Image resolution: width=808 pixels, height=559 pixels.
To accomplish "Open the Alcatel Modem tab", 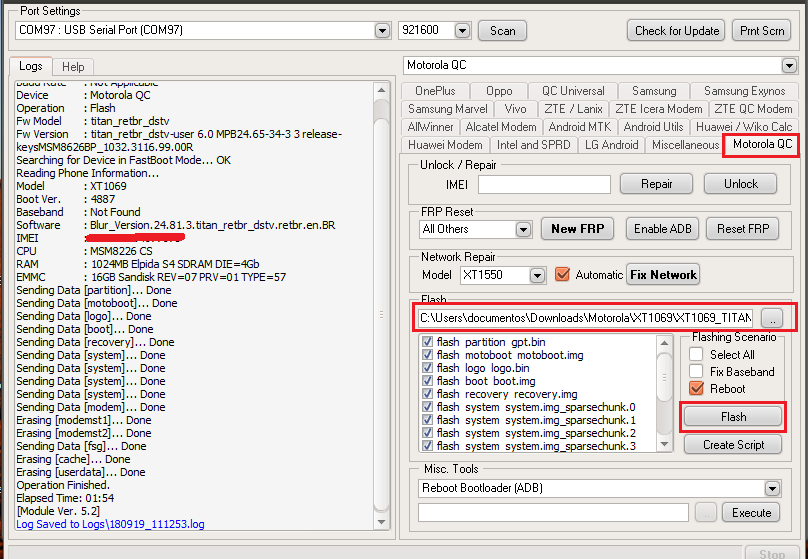I will (x=501, y=127).
